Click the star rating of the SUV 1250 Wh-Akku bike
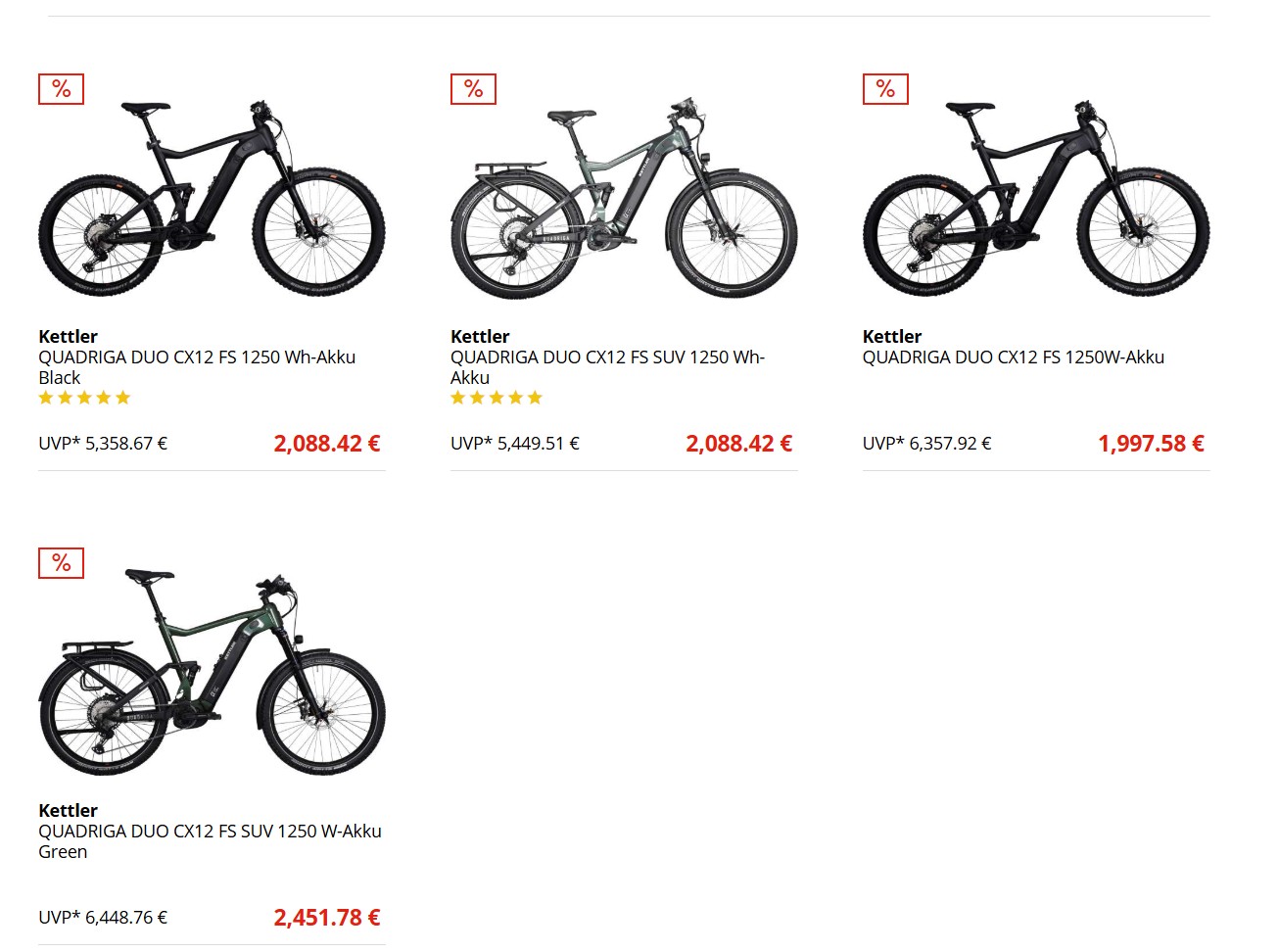 point(497,397)
